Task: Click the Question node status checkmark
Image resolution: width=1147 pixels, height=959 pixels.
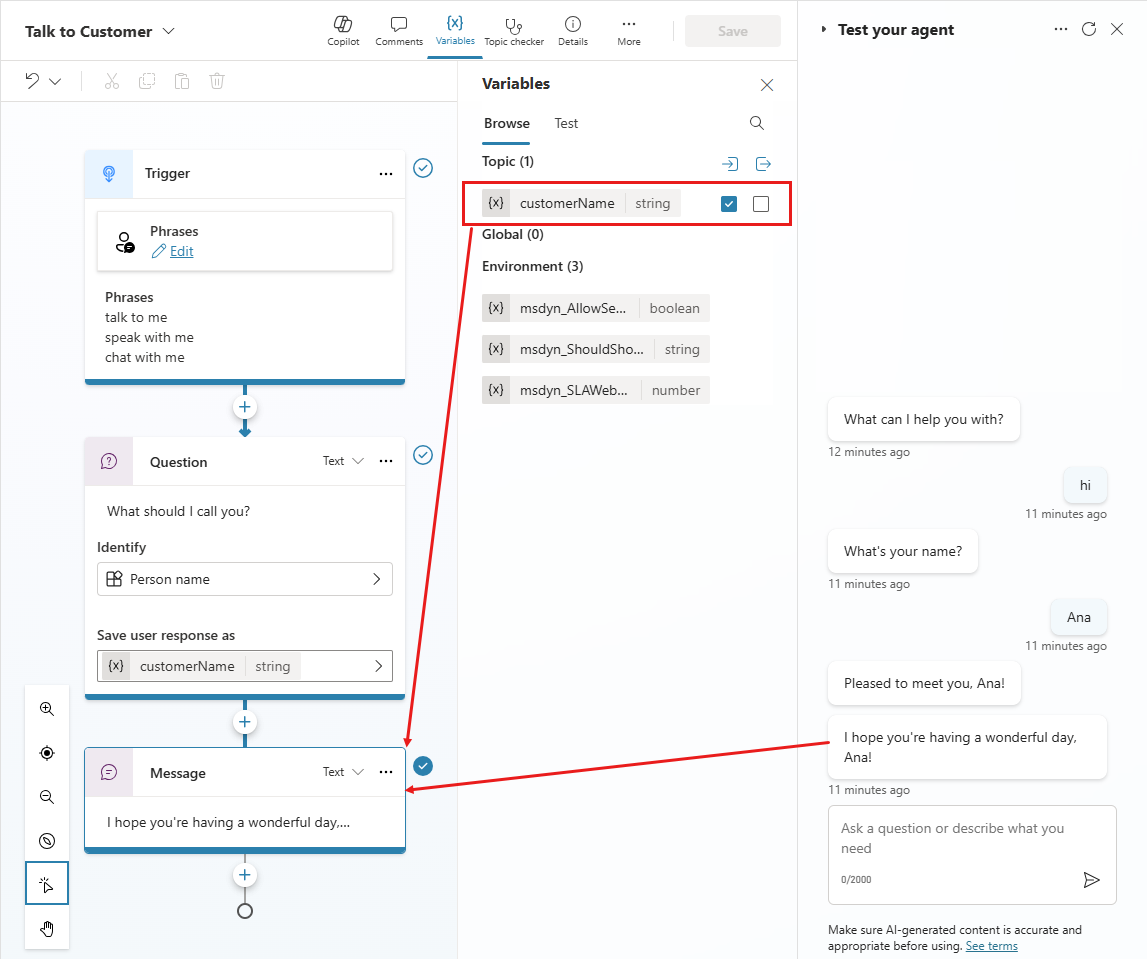Action: click(x=423, y=455)
